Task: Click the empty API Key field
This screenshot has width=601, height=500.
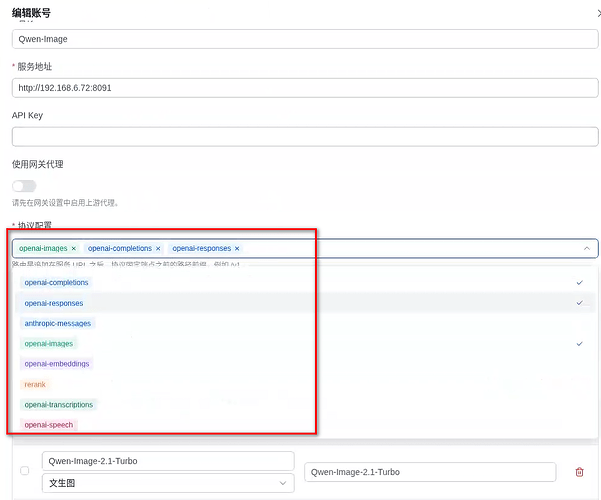Action: [x=305, y=137]
